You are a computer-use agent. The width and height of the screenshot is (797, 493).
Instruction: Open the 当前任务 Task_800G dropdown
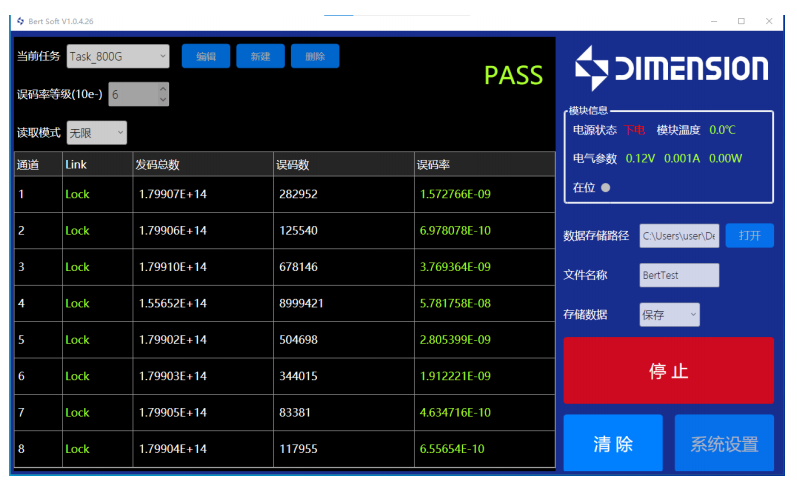click(118, 56)
